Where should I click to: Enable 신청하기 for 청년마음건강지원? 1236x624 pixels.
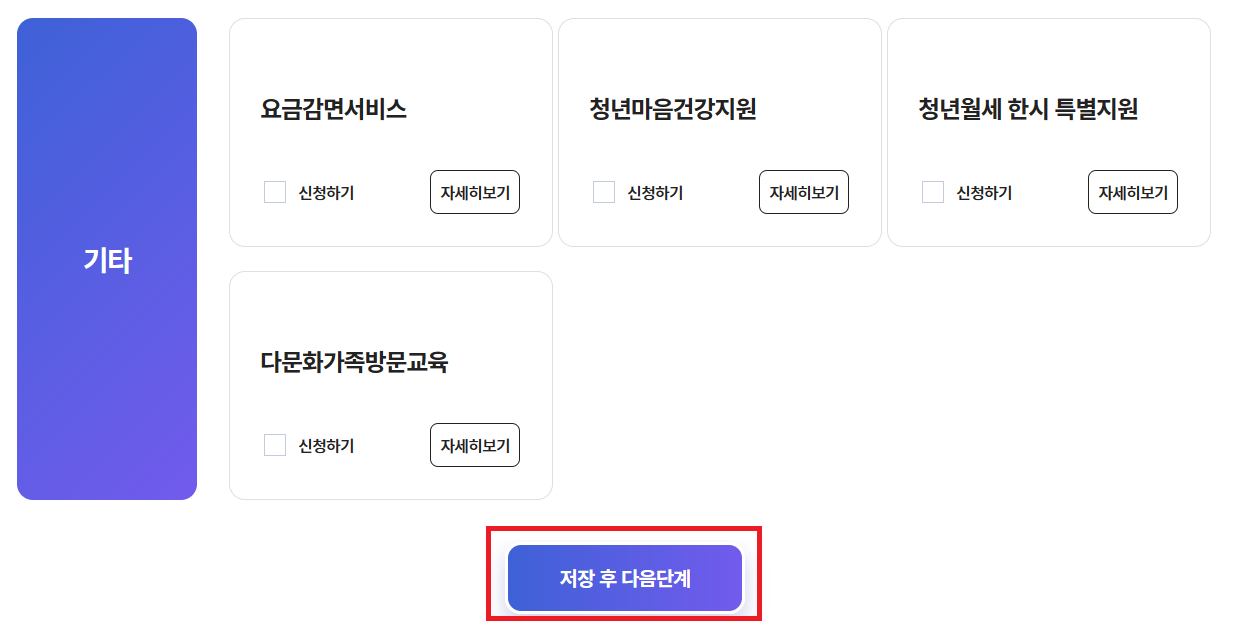[x=604, y=192]
